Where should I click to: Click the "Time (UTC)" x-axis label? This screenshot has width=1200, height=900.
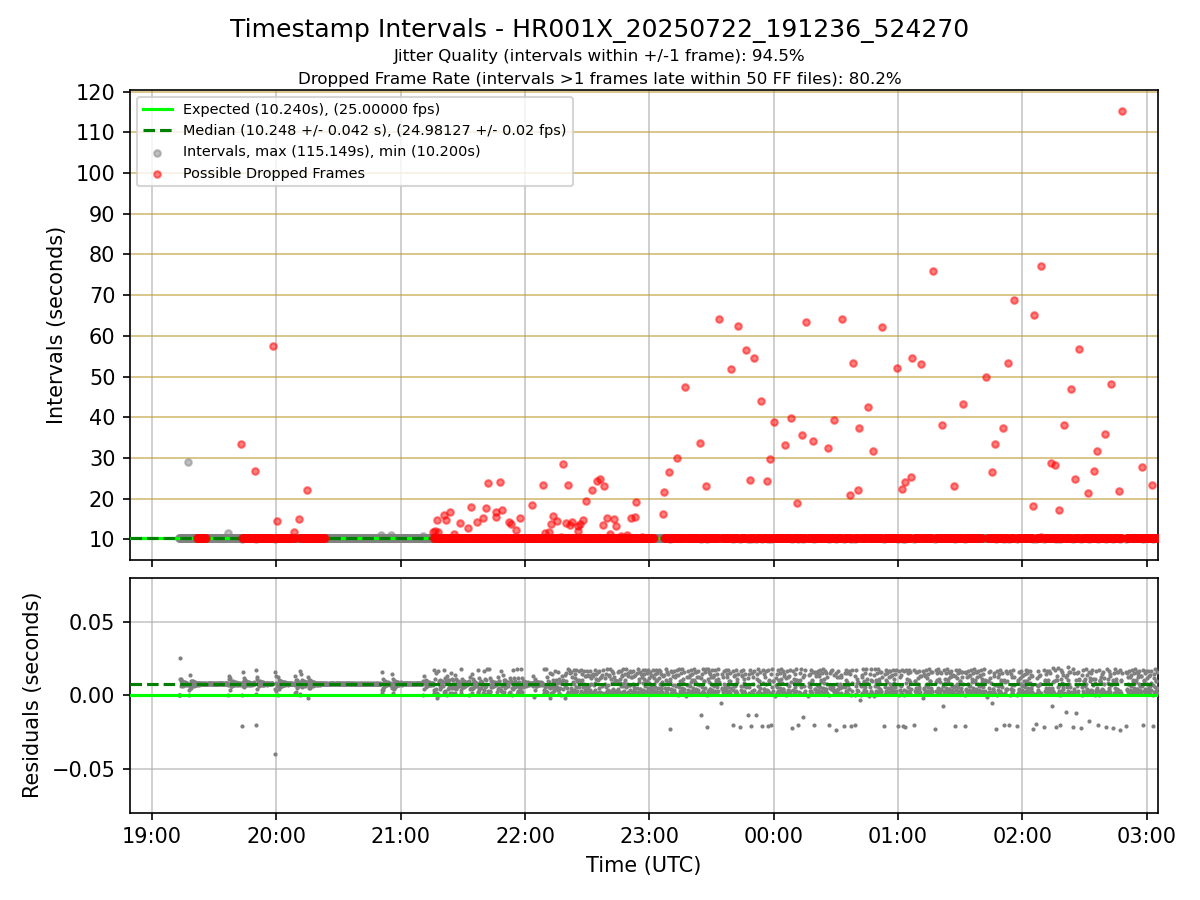(643, 865)
